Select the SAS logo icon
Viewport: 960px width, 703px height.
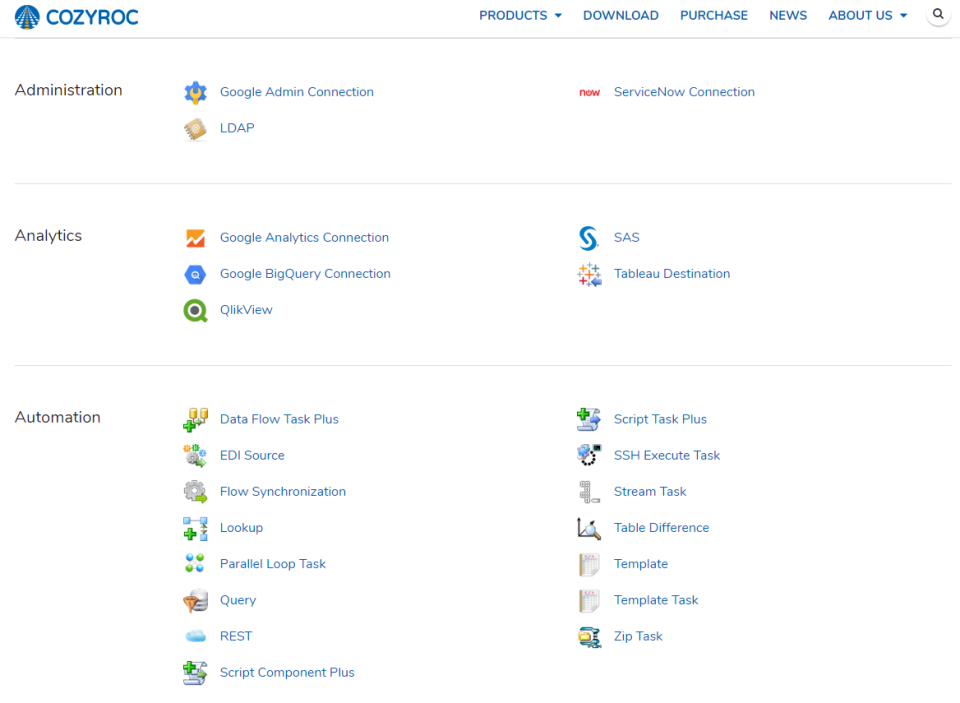click(589, 237)
